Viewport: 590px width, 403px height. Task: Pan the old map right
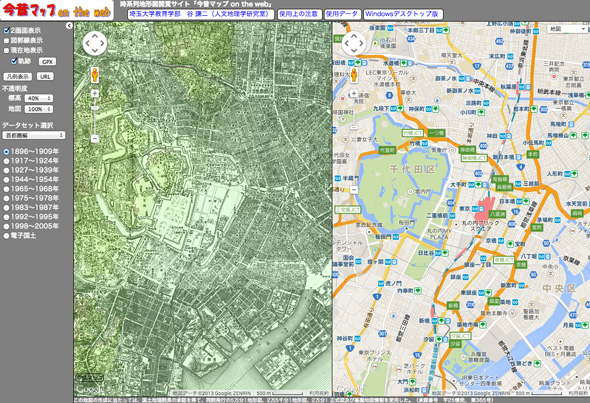tap(102, 43)
